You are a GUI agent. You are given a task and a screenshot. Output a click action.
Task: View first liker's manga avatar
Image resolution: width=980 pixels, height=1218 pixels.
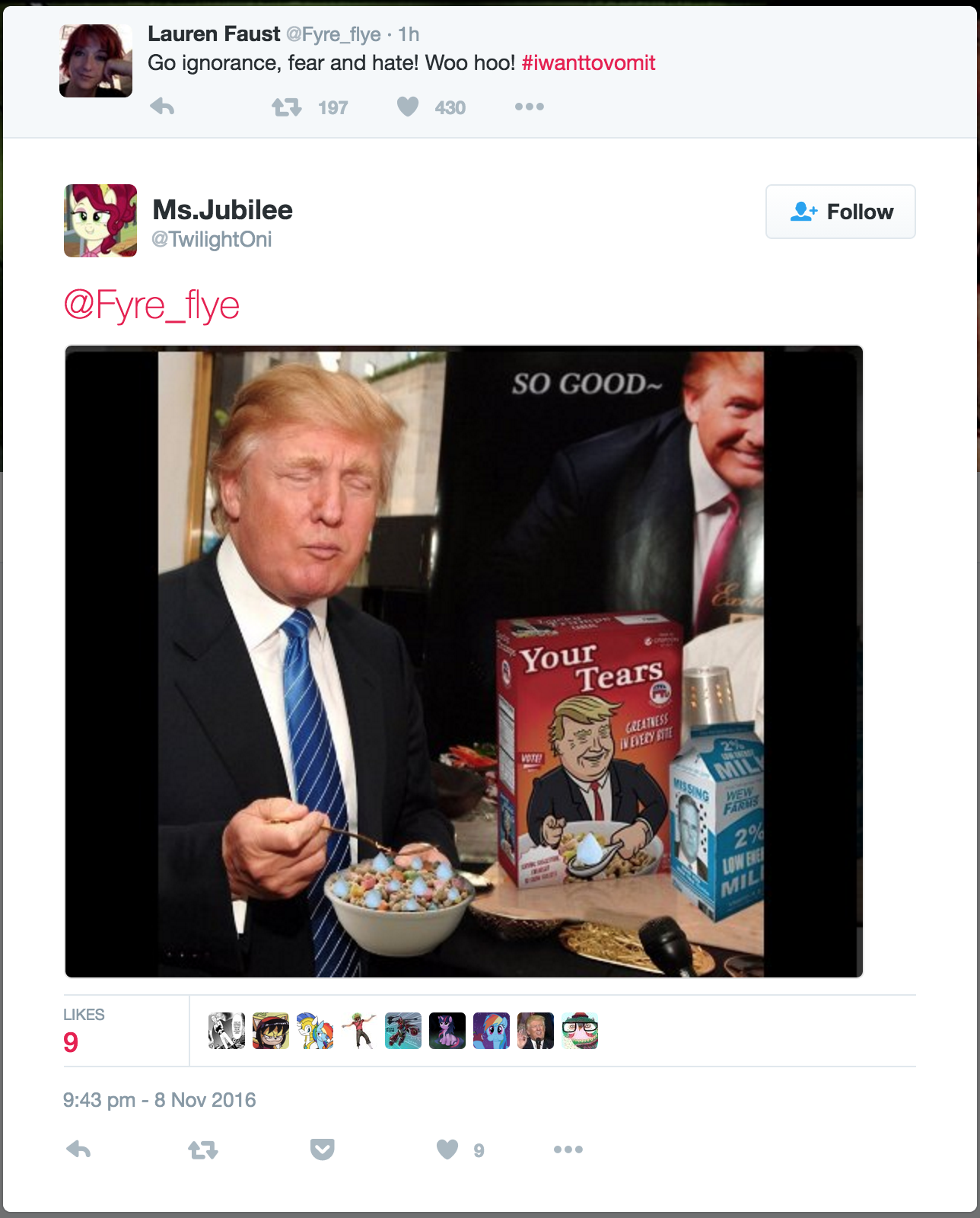coord(227,1031)
